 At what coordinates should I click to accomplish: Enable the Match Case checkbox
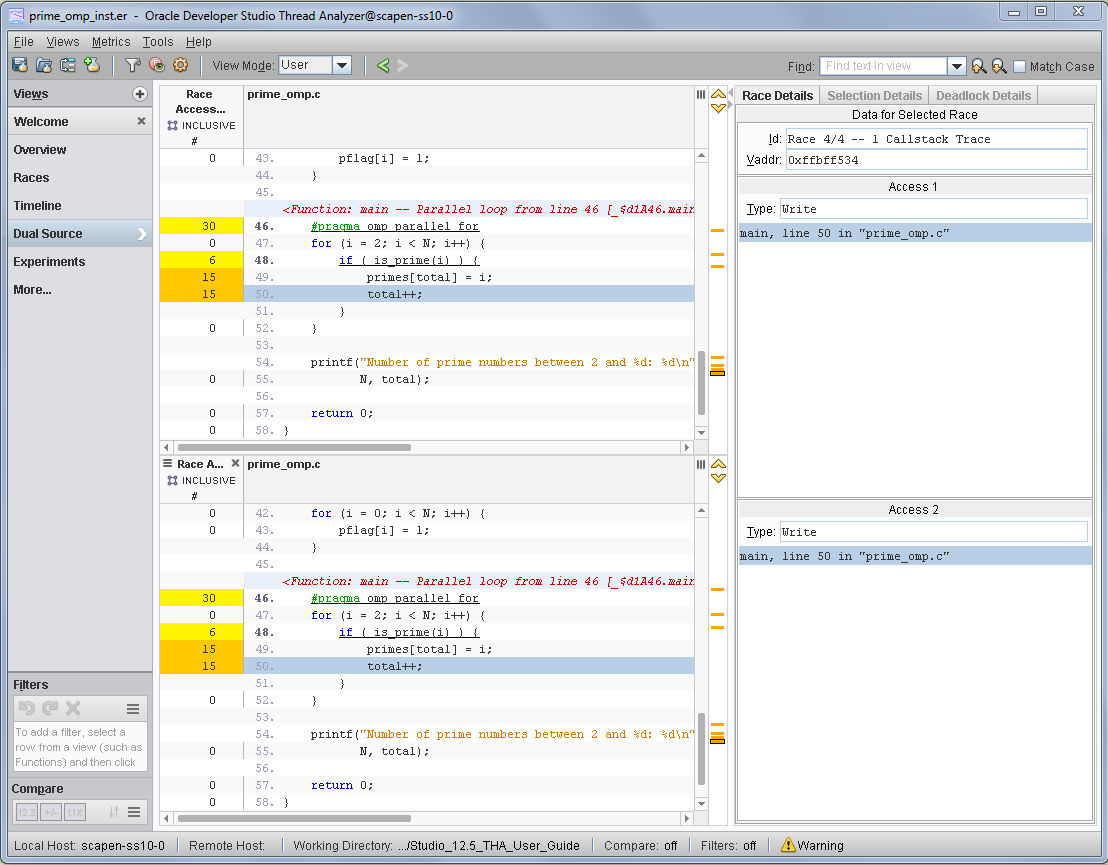tap(1019, 66)
